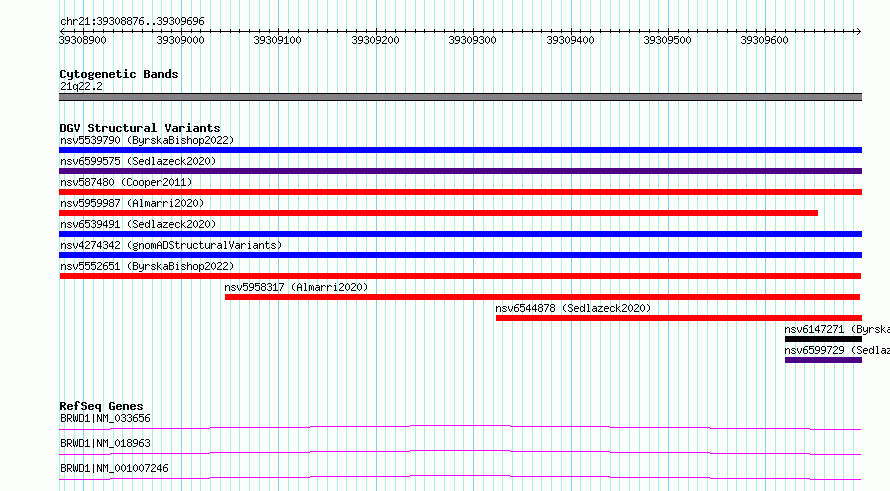Click ruler position 39309300
890x491 pixels.
(472, 40)
